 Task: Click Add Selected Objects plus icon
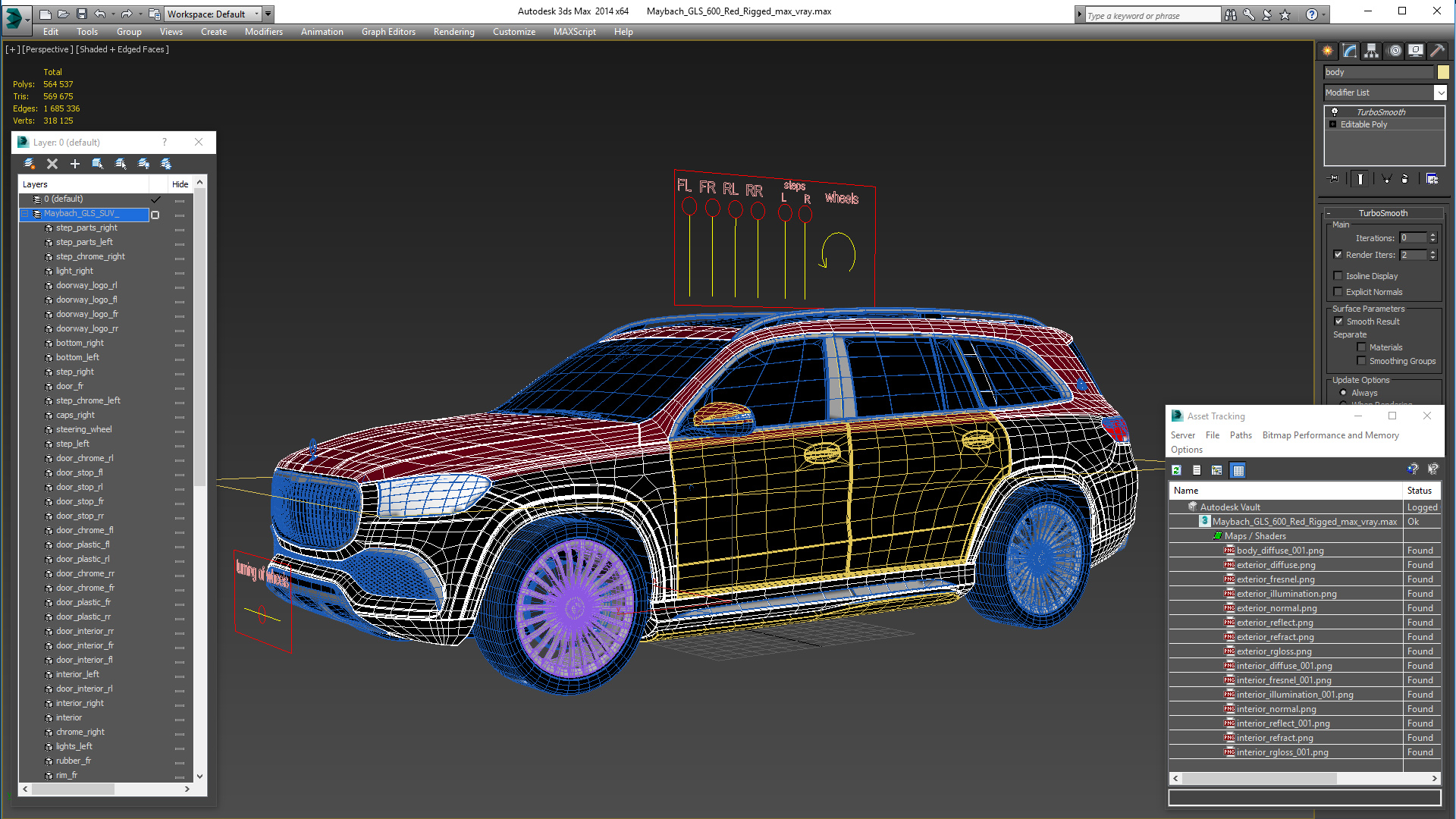[75, 164]
